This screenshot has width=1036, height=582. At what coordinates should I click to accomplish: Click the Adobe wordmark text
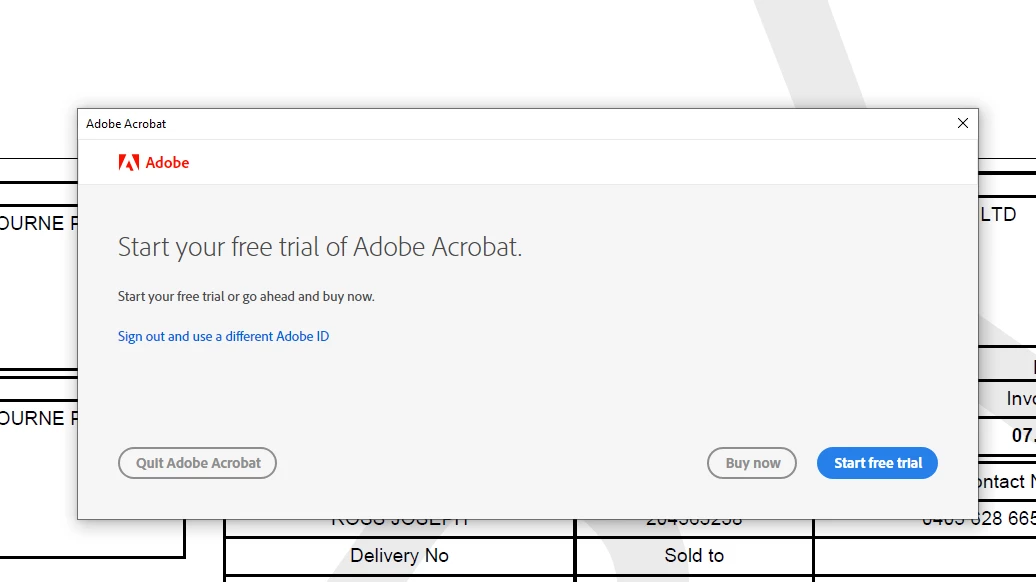(x=167, y=162)
